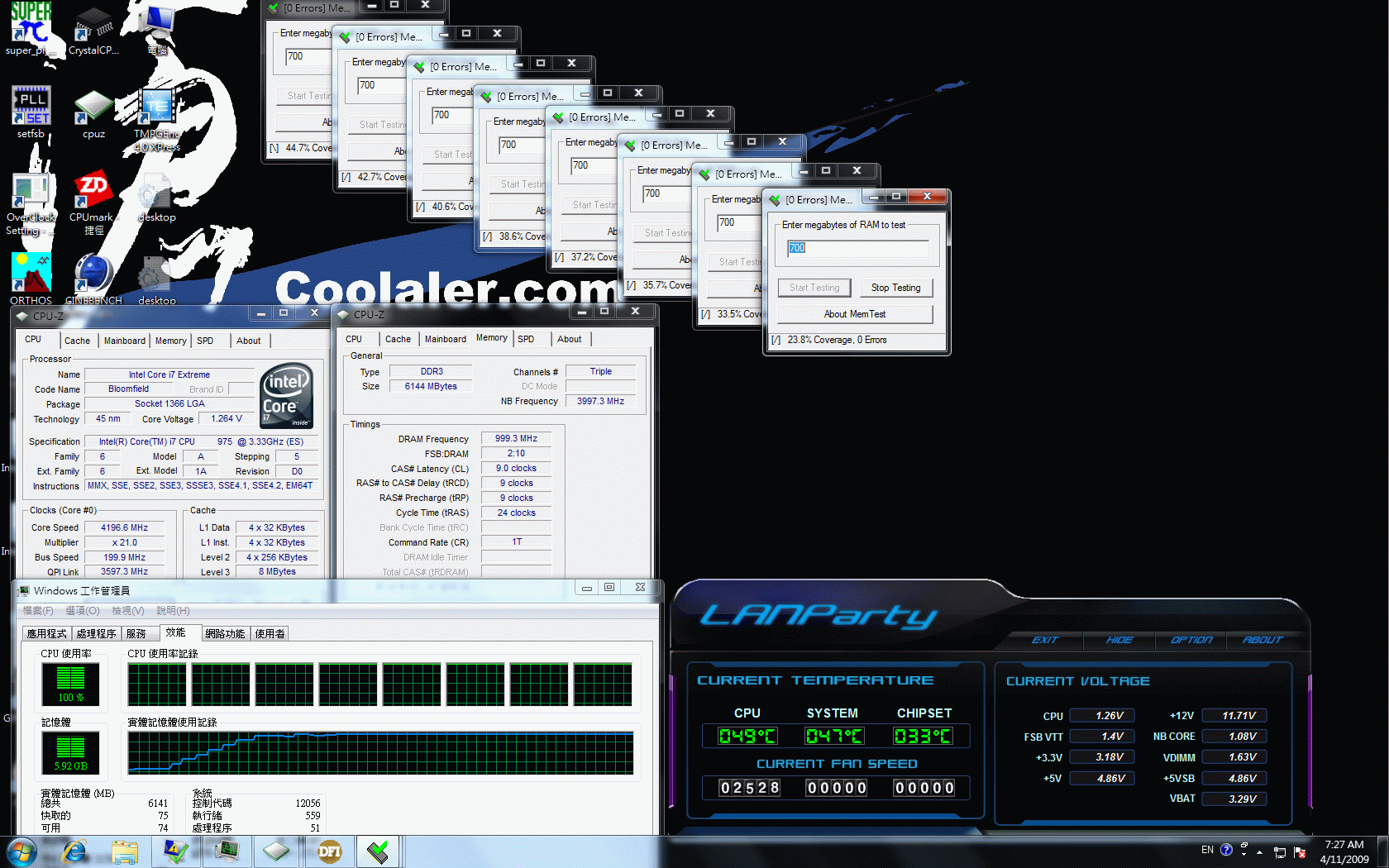
Task: Open 選項(O) menu in Task Manager
Action: 82,611
